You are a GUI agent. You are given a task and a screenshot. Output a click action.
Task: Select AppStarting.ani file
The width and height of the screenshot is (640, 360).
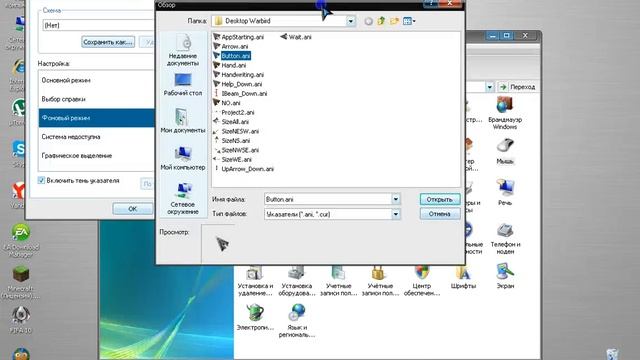click(x=239, y=37)
